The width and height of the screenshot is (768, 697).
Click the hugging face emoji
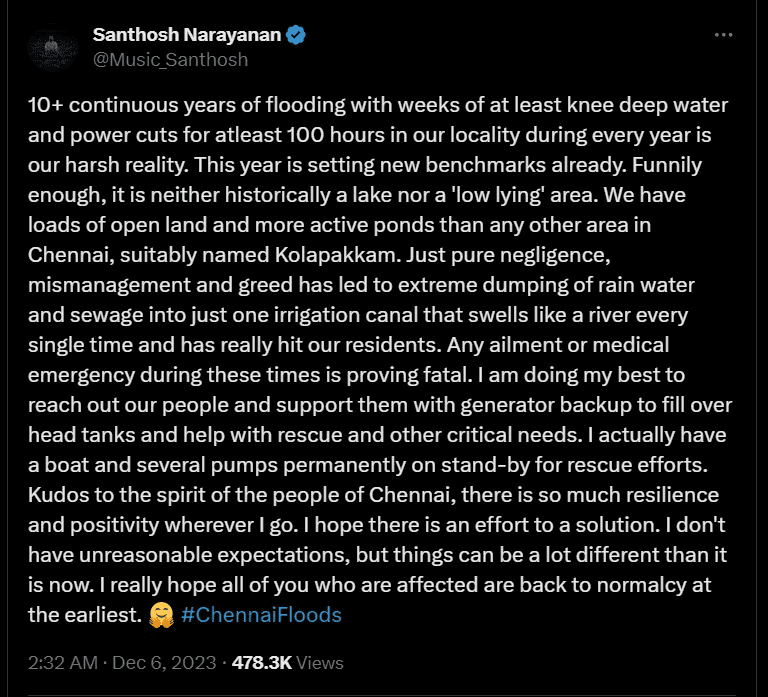[162, 615]
